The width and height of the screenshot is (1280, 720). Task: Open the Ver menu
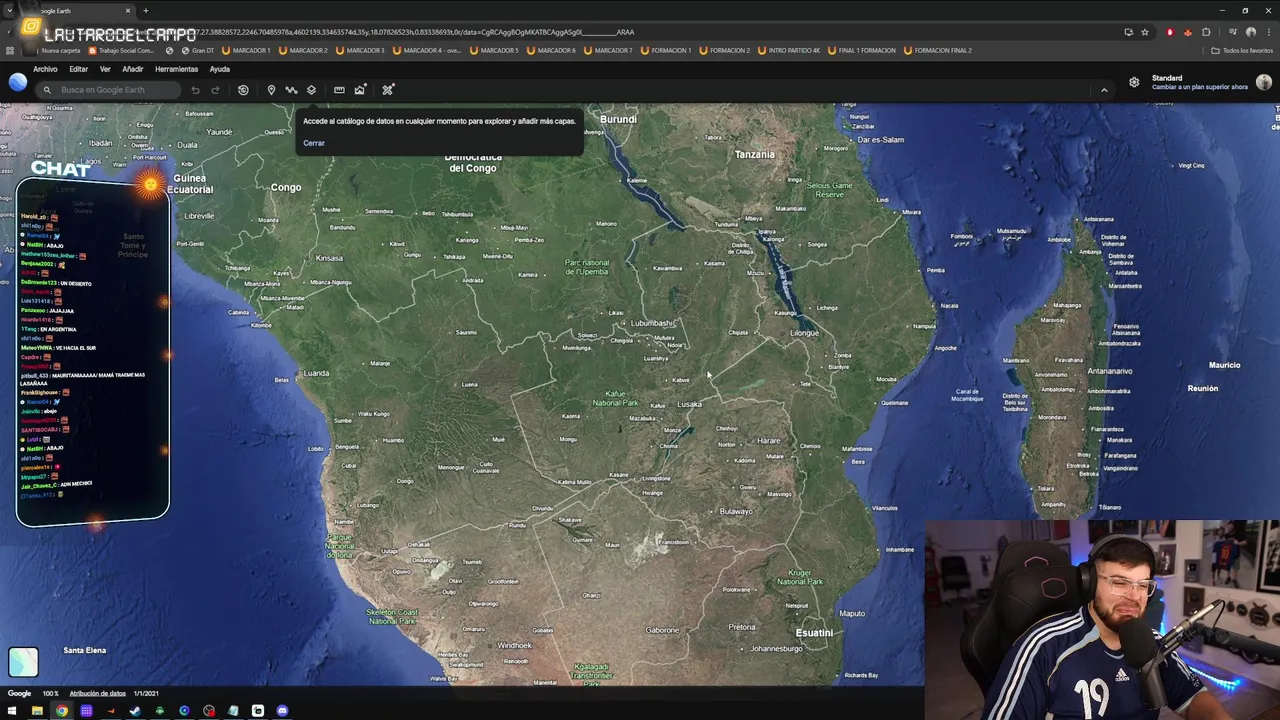(105, 69)
